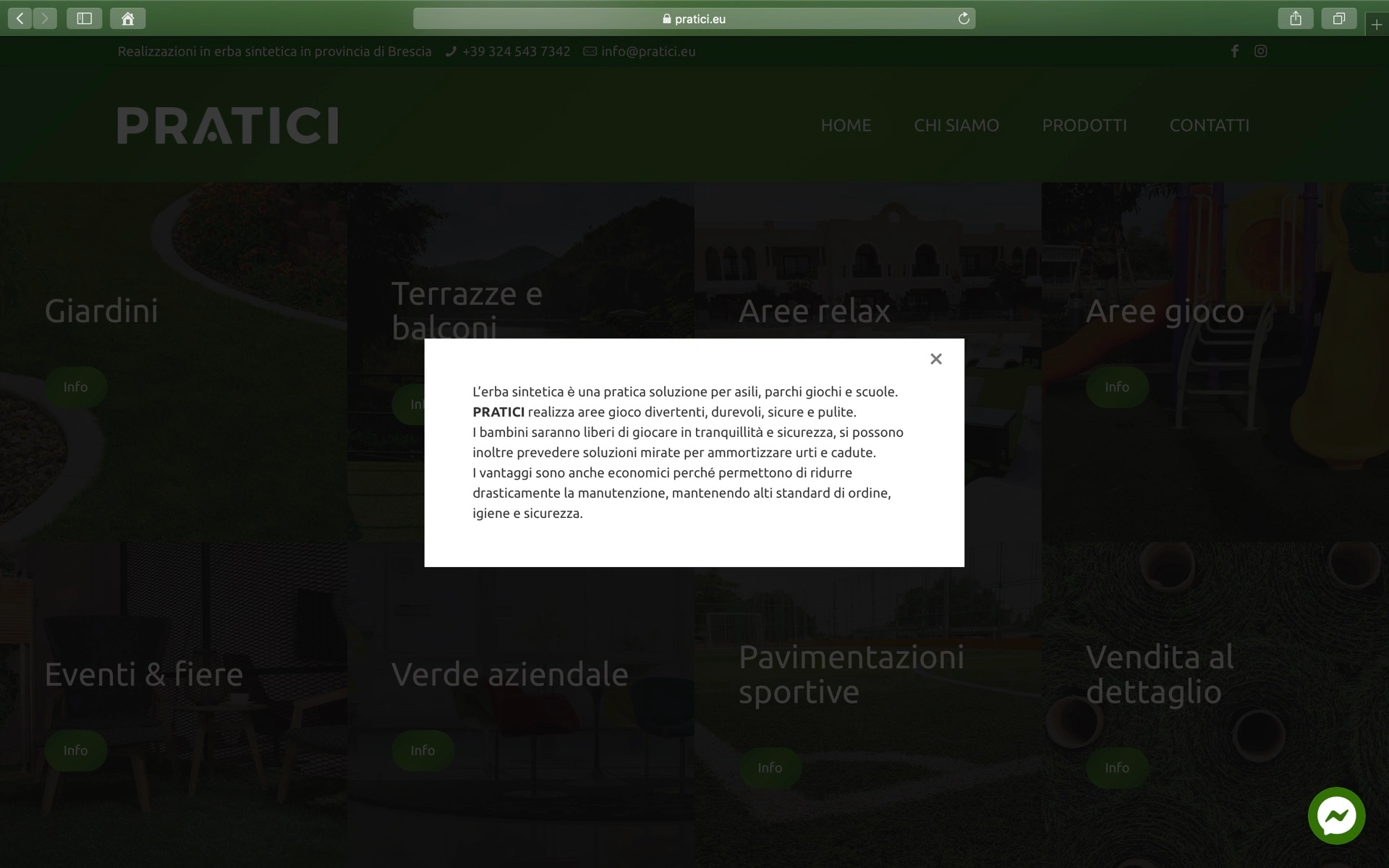
Task: Click Info button under Aree gioco
Action: [x=1117, y=387]
